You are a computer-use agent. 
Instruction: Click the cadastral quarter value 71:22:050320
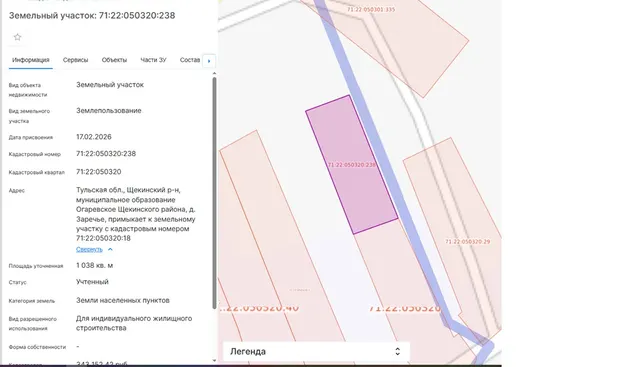(x=98, y=172)
